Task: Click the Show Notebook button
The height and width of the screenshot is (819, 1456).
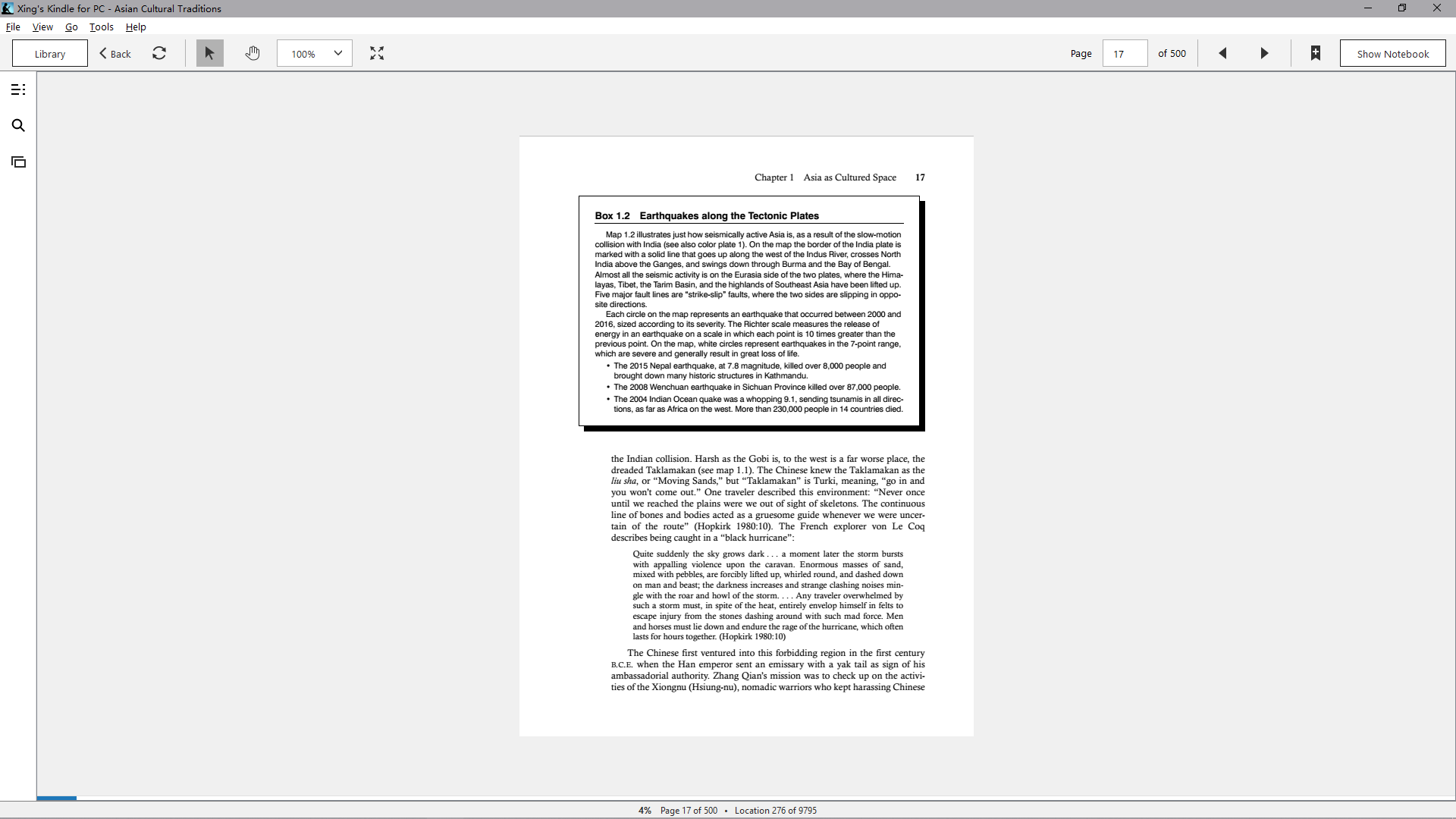Action: tap(1393, 53)
